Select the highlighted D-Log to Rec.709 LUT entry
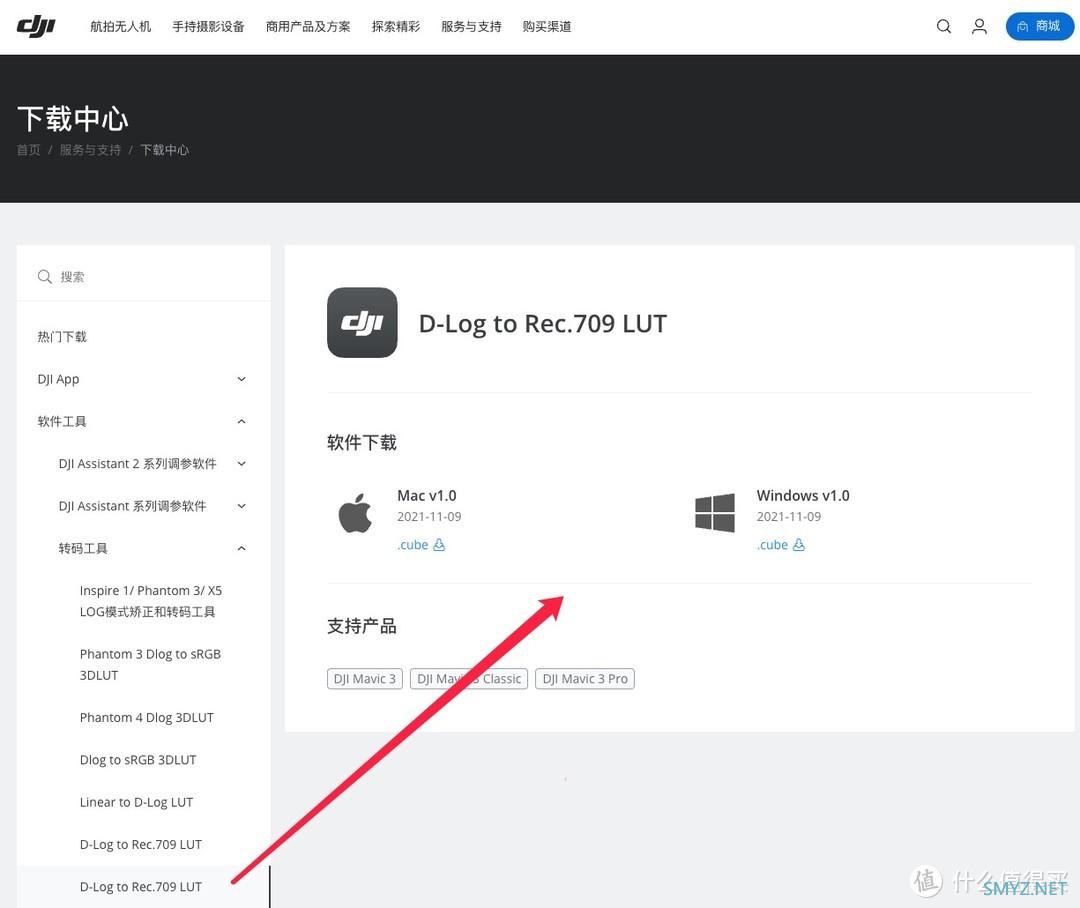Screen dimensions: 1080x908 [x=141, y=887]
